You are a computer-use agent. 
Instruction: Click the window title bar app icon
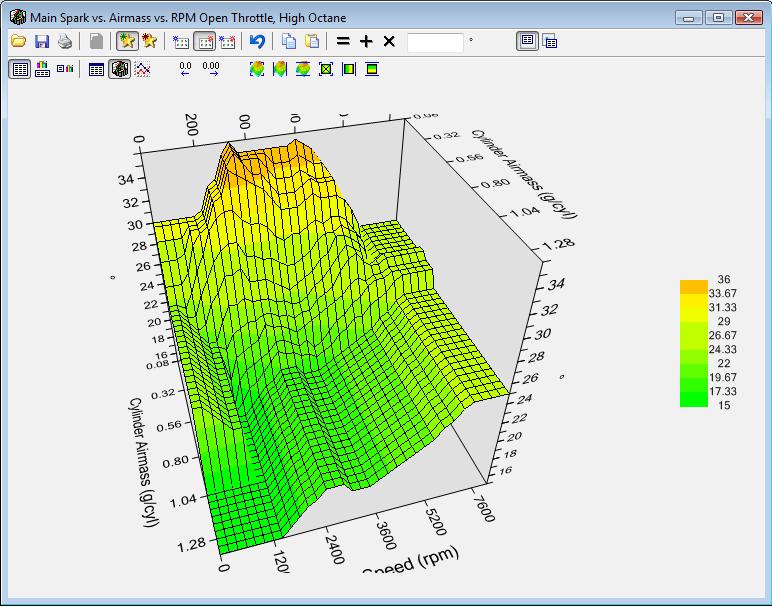(x=17, y=17)
